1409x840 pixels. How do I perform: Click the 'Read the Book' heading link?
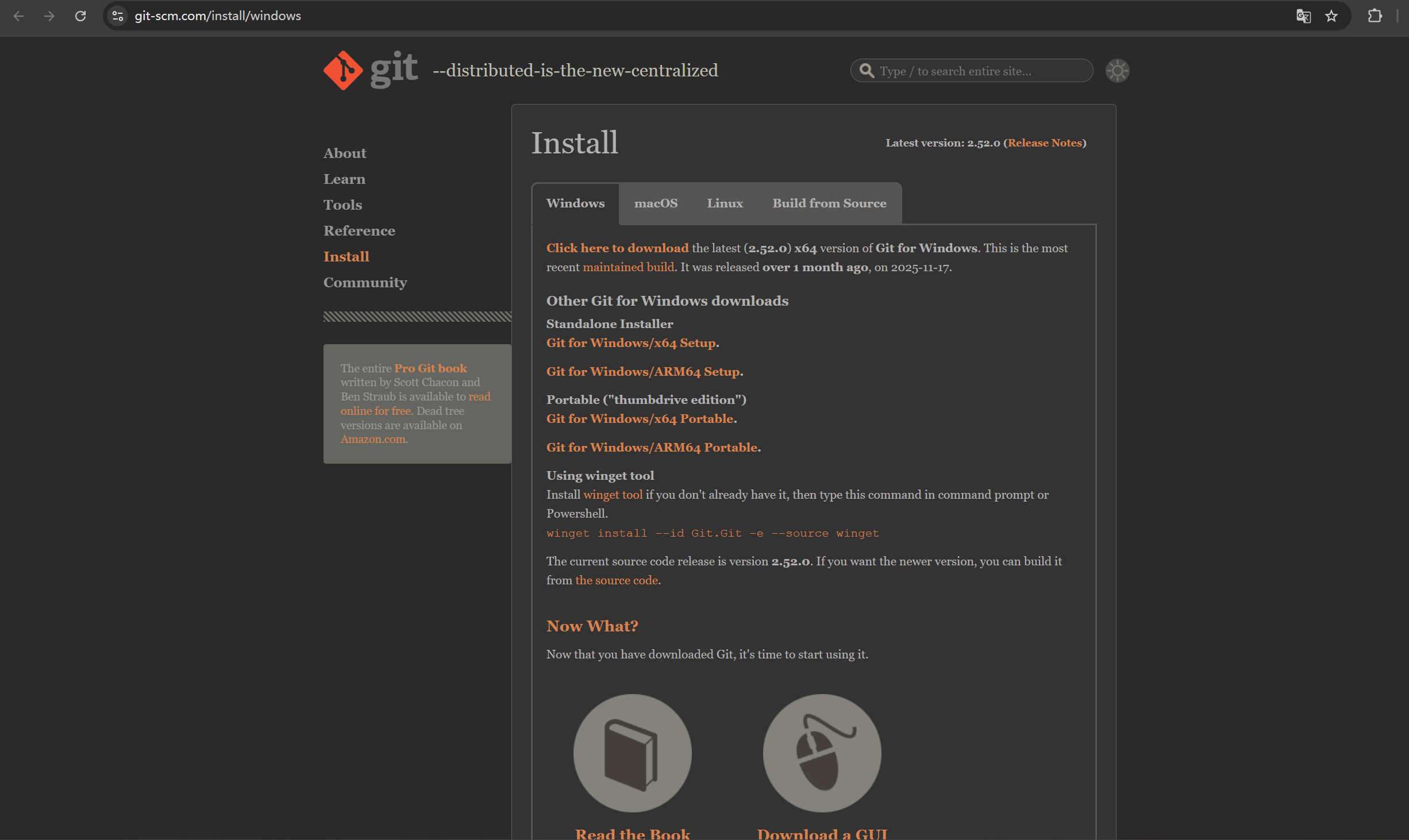point(633,833)
